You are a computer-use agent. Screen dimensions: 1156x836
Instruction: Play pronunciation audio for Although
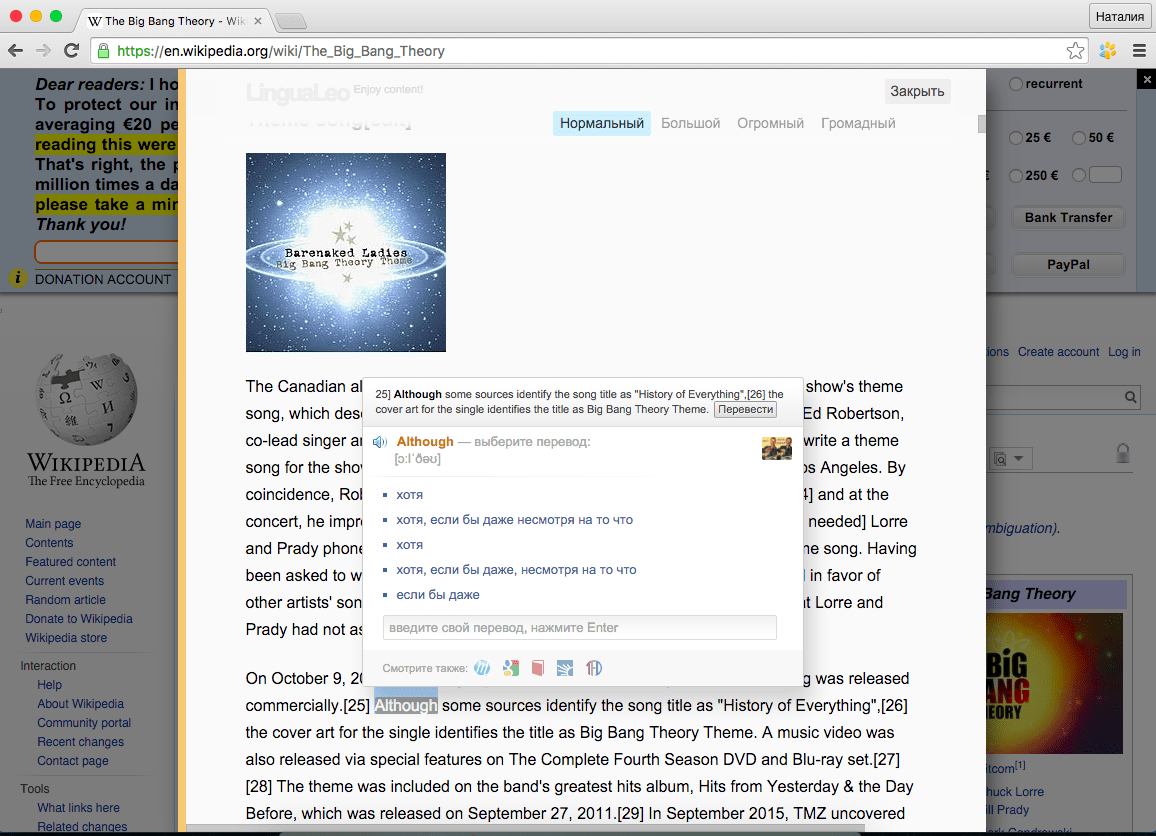tap(380, 442)
